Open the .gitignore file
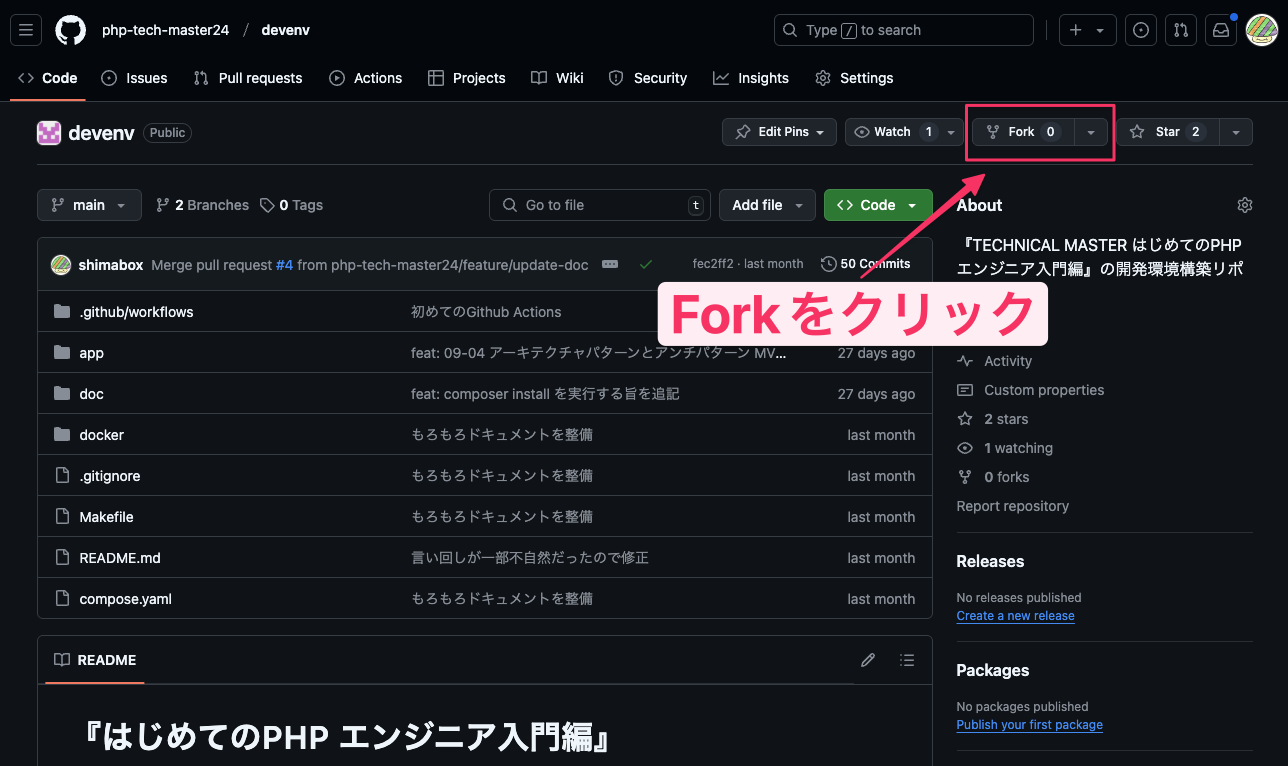The height and width of the screenshot is (766, 1288). 109,476
